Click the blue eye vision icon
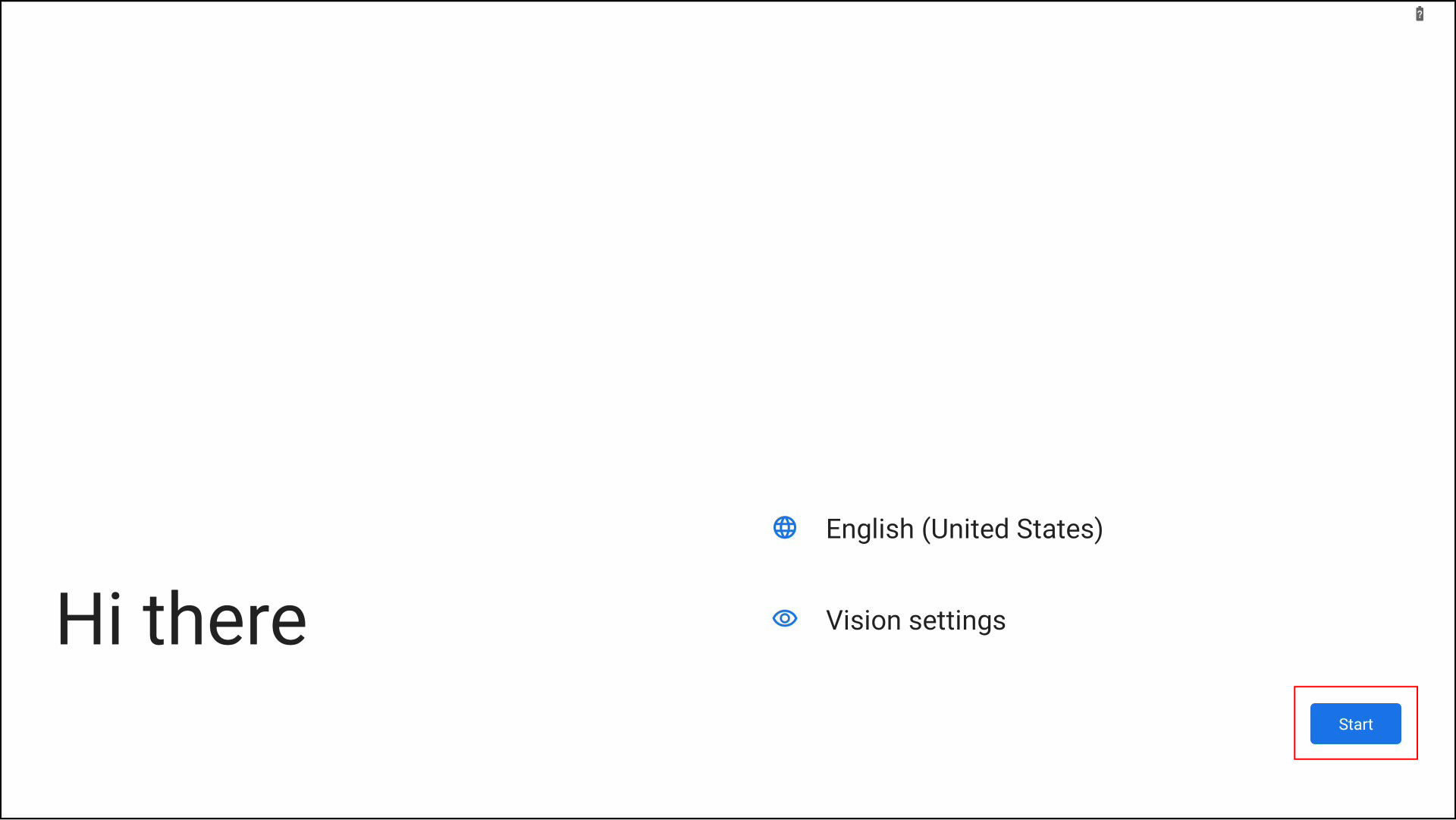The width and height of the screenshot is (1456, 820). [785, 619]
